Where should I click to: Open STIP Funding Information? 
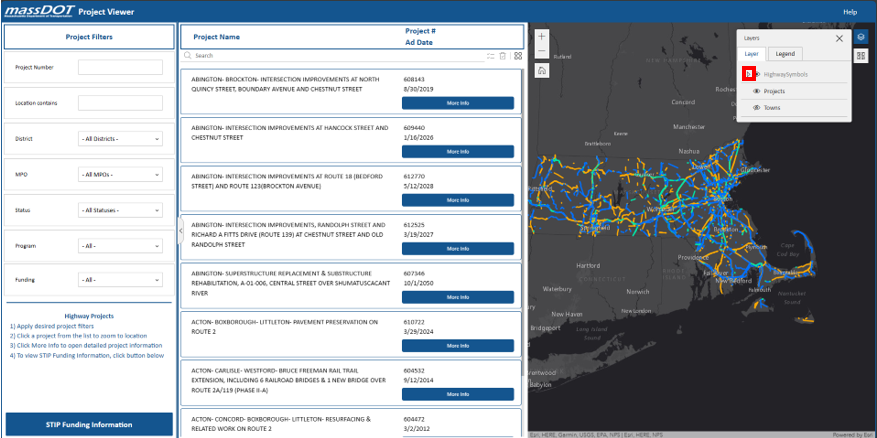coord(89,425)
